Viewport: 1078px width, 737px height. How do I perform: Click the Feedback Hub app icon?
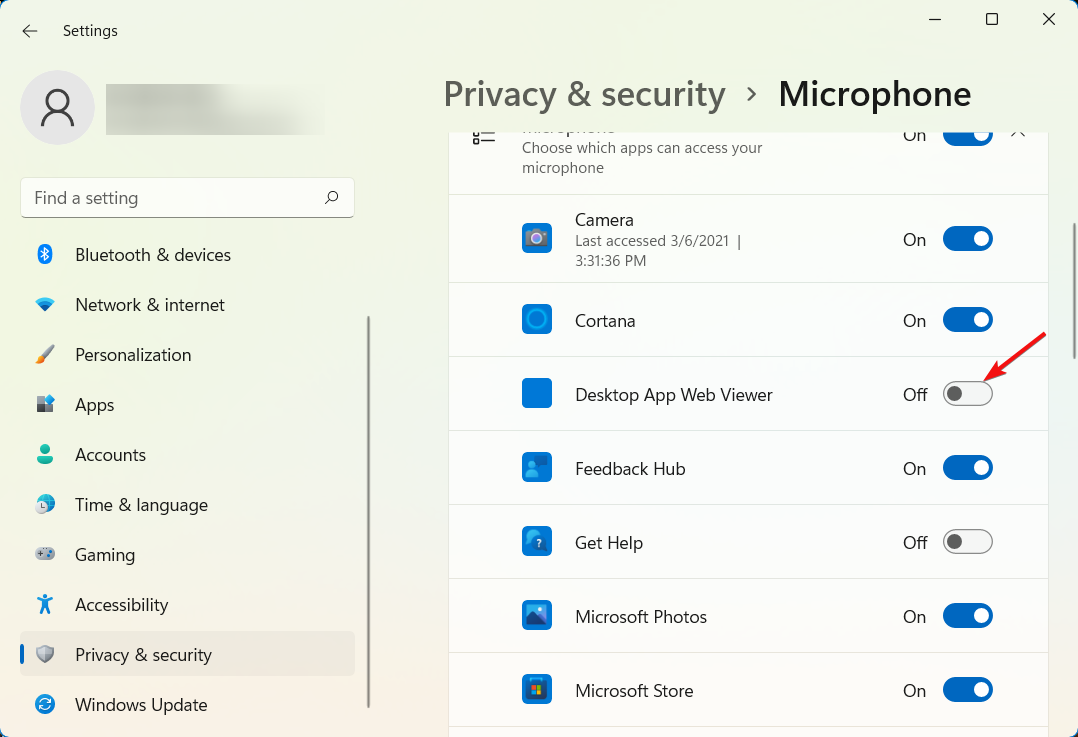[537, 468]
